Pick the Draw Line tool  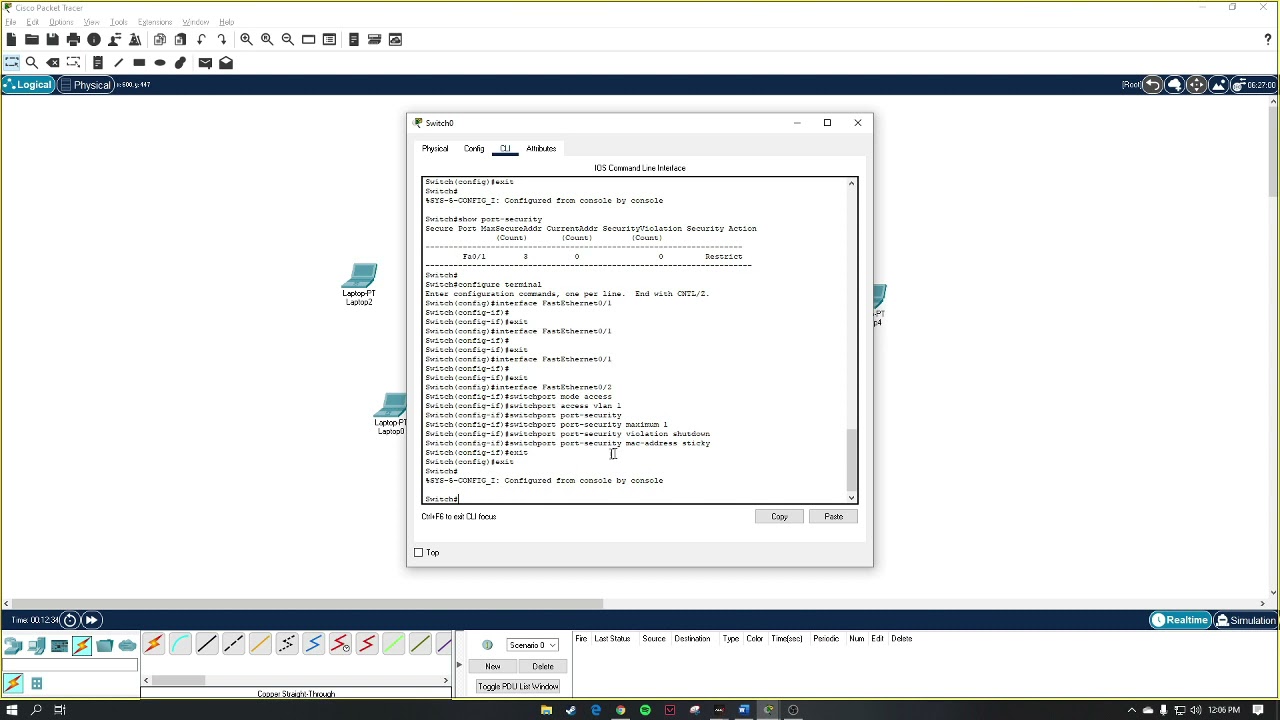click(118, 63)
